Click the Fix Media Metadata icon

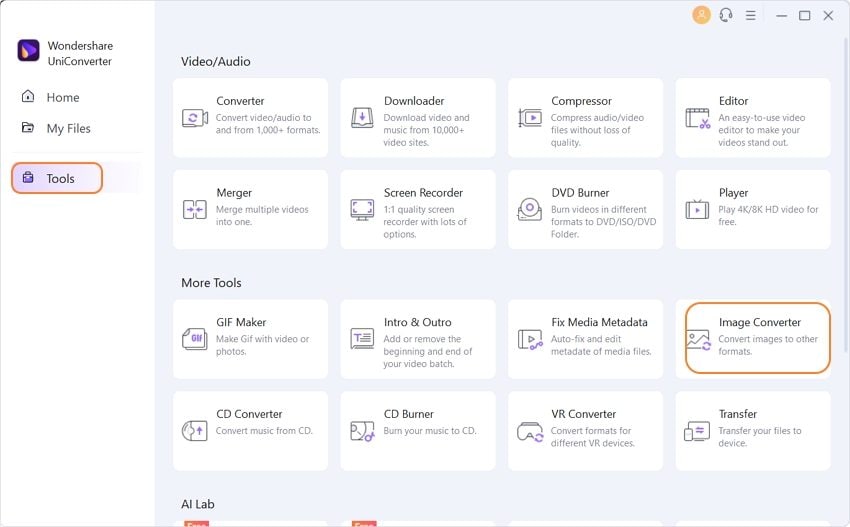pyautogui.click(x=530, y=339)
